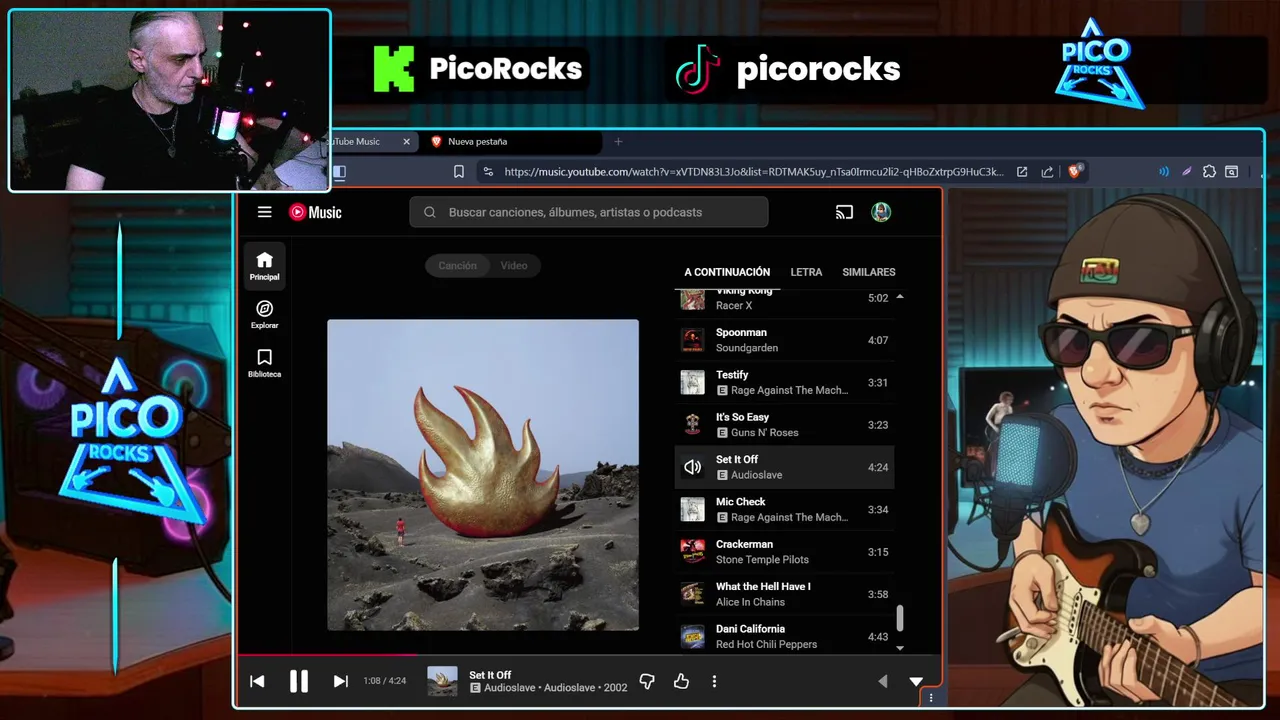Click Alice In Chains artist name
The height and width of the screenshot is (720, 1280).
(750, 602)
